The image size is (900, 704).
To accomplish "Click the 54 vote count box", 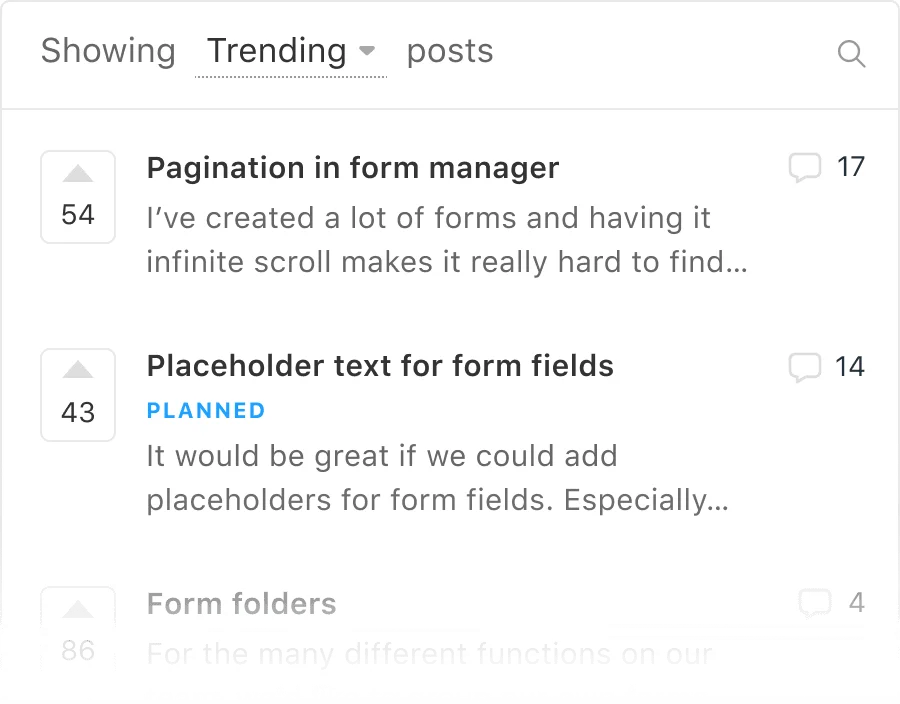I will pos(78,214).
